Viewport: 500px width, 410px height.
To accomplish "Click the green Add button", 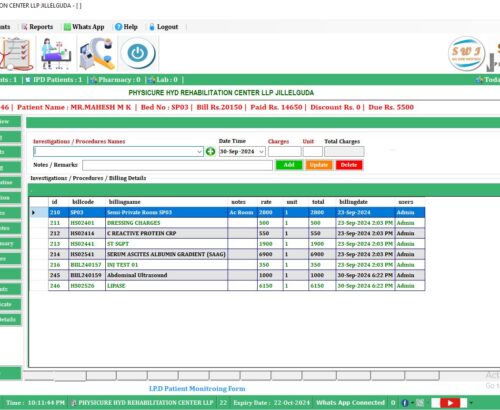I will (x=289, y=165).
